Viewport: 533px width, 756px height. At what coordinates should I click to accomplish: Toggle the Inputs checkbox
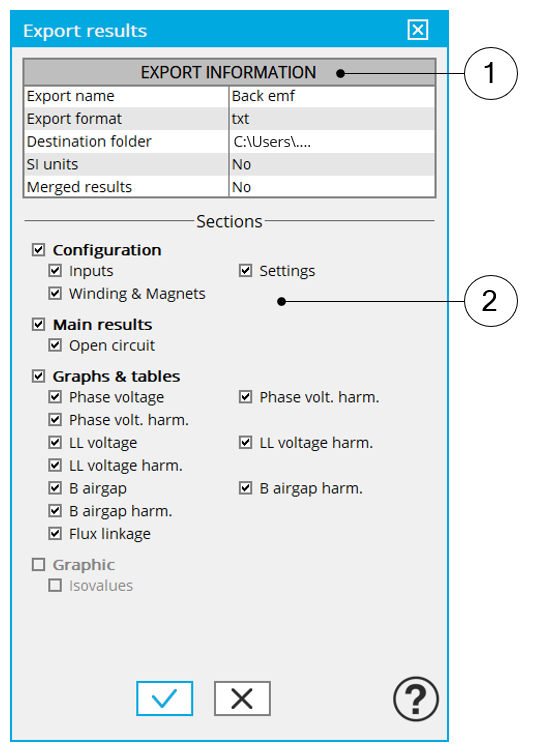[x=55, y=270]
